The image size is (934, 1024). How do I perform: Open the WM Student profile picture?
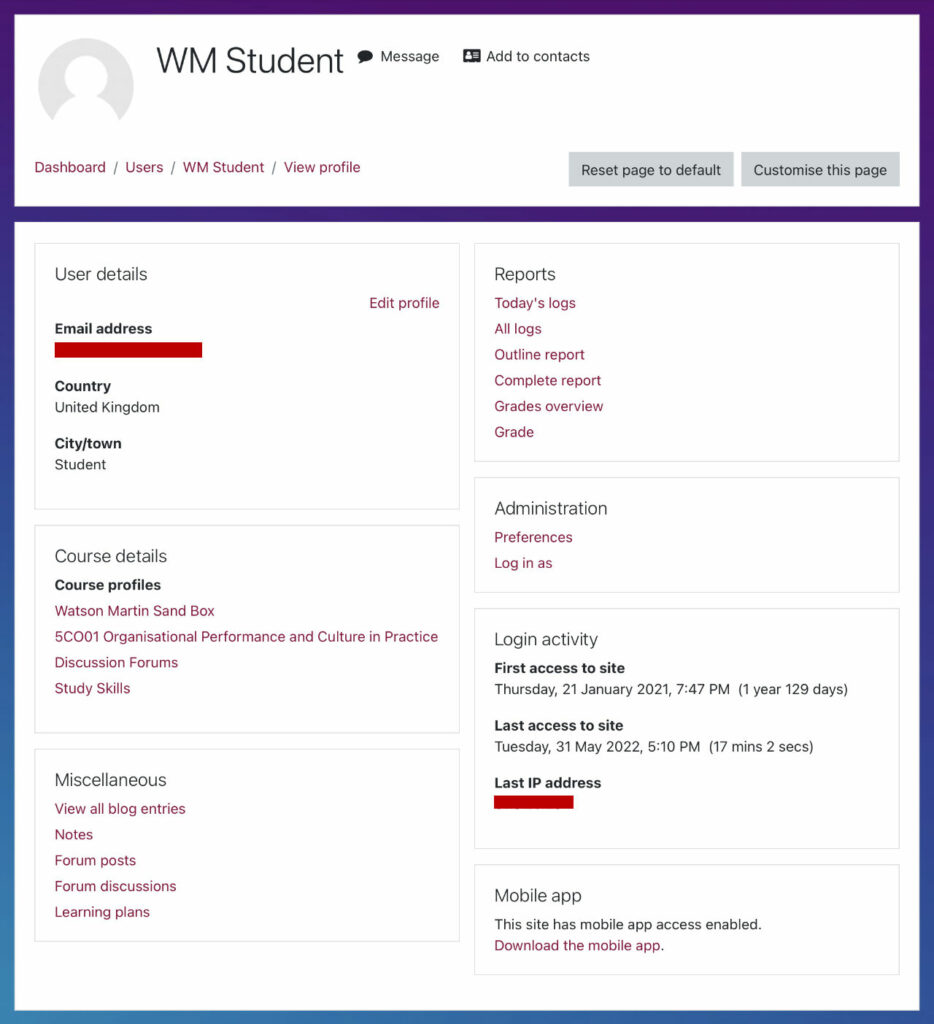tap(85, 85)
